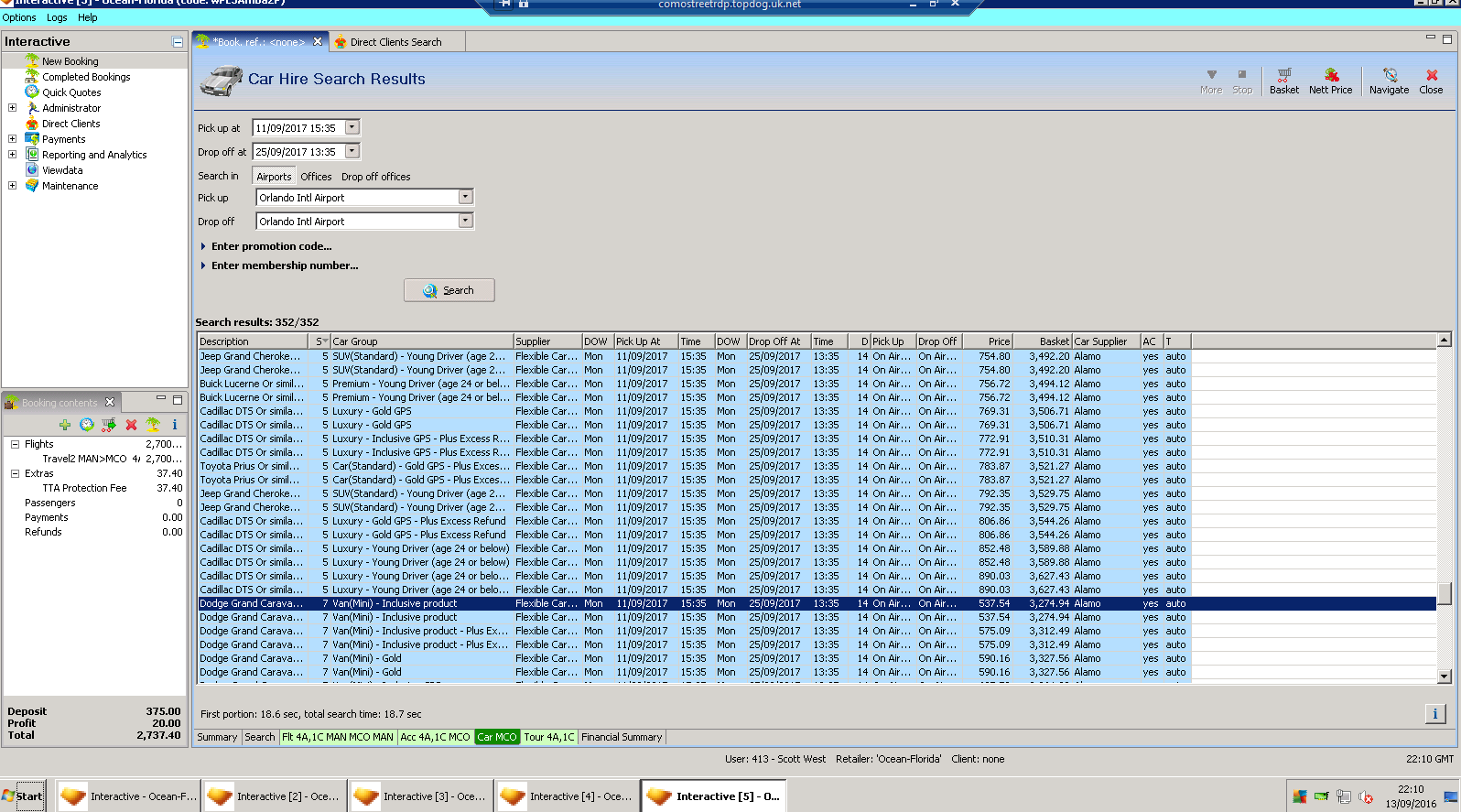Sort results by Description column header
This screenshot has height=812, width=1461.
tap(254, 341)
